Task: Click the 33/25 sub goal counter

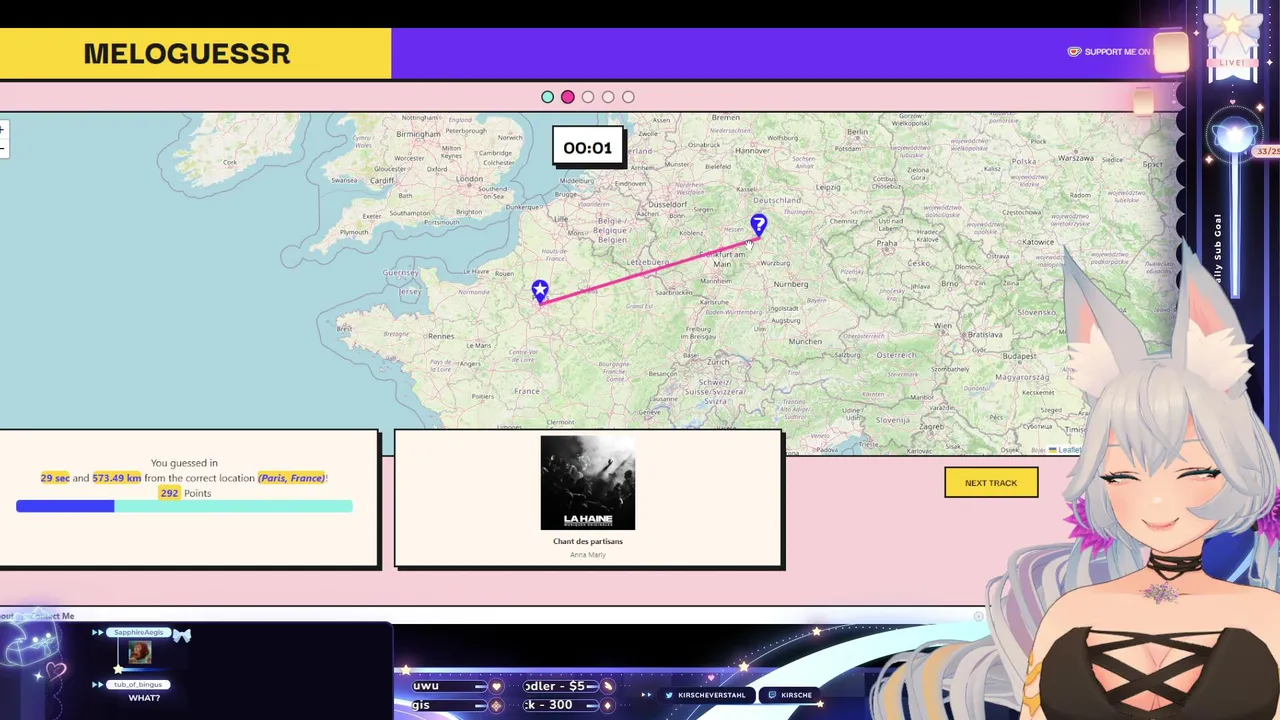Action: pos(1267,151)
